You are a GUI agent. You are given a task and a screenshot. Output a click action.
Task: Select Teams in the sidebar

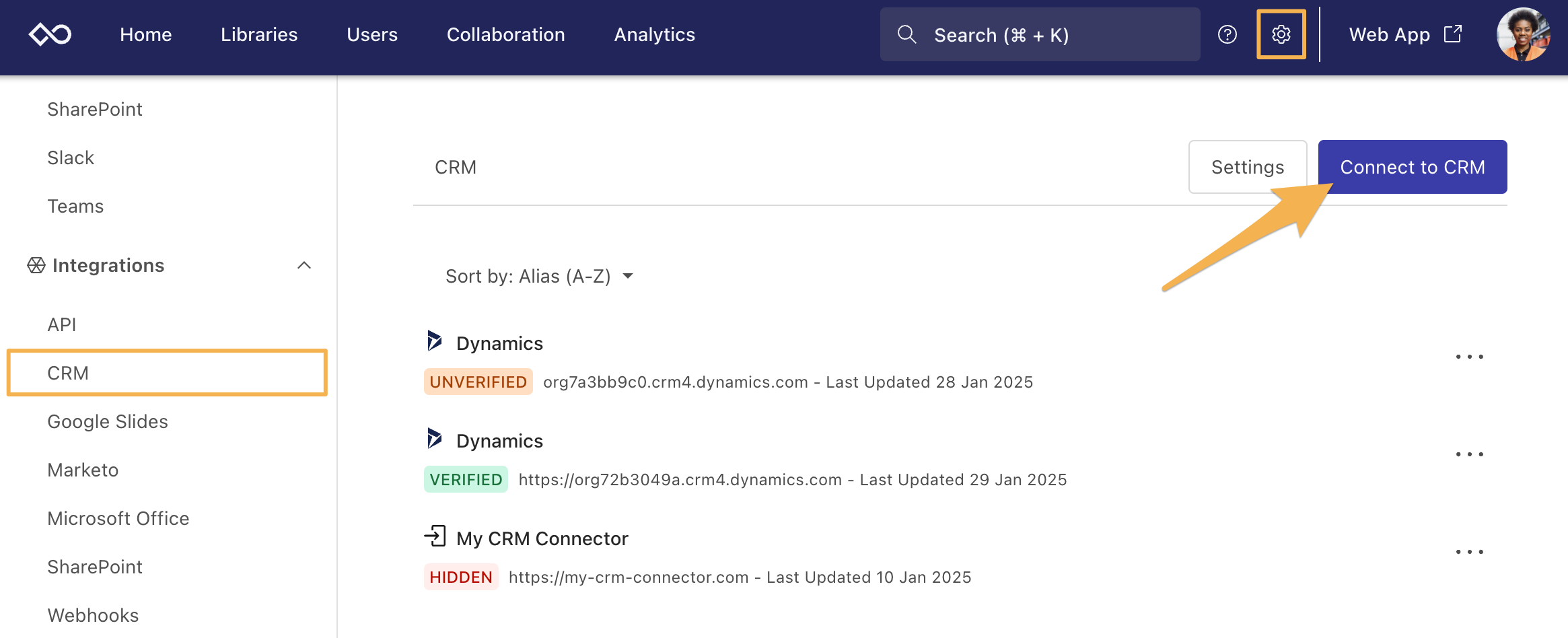point(75,206)
